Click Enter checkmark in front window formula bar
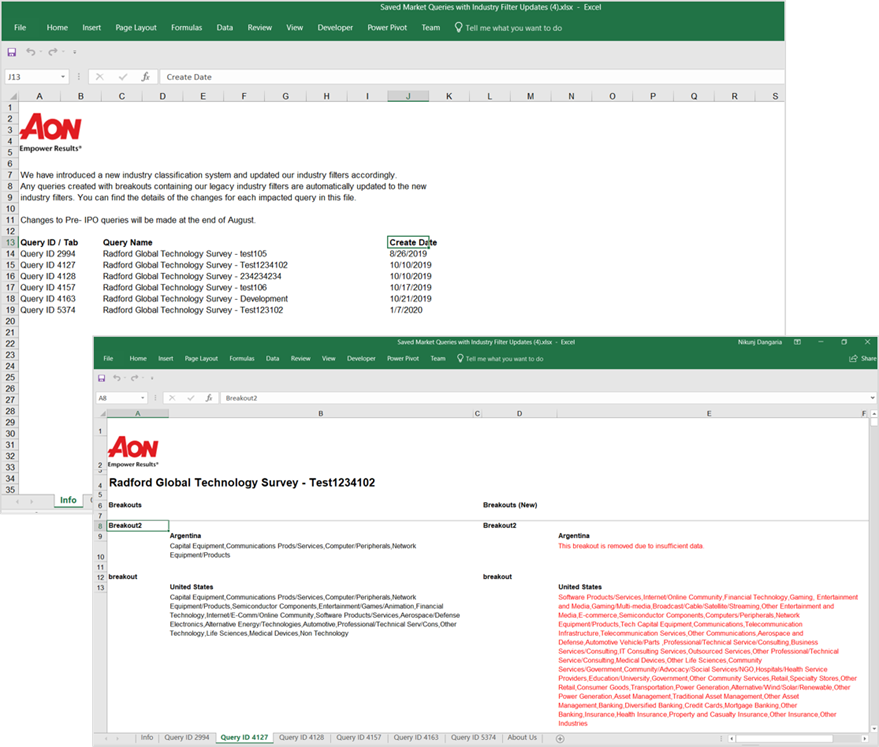 (x=191, y=398)
